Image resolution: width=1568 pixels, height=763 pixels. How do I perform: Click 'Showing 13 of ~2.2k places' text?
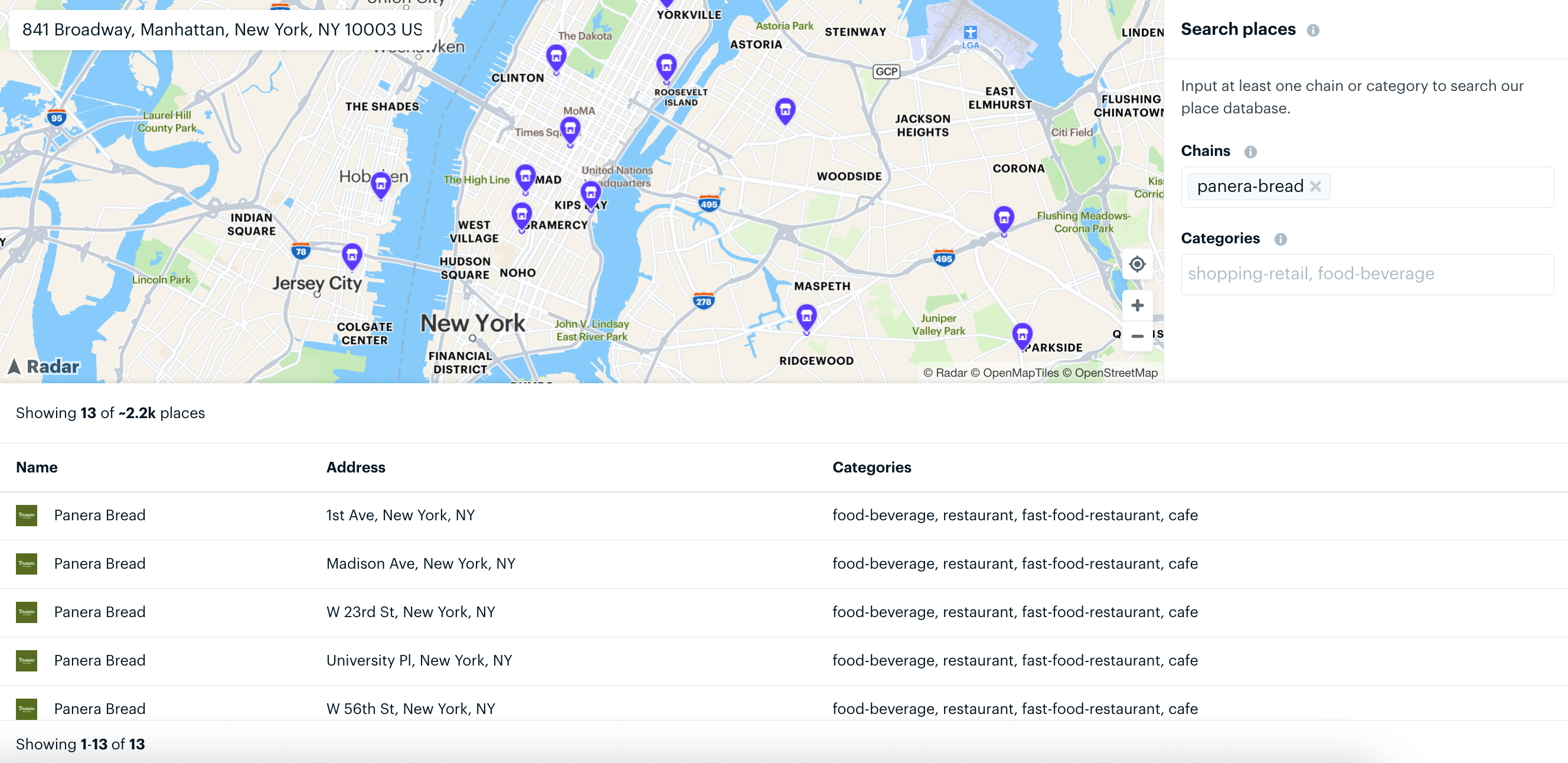pyautogui.click(x=110, y=413)
